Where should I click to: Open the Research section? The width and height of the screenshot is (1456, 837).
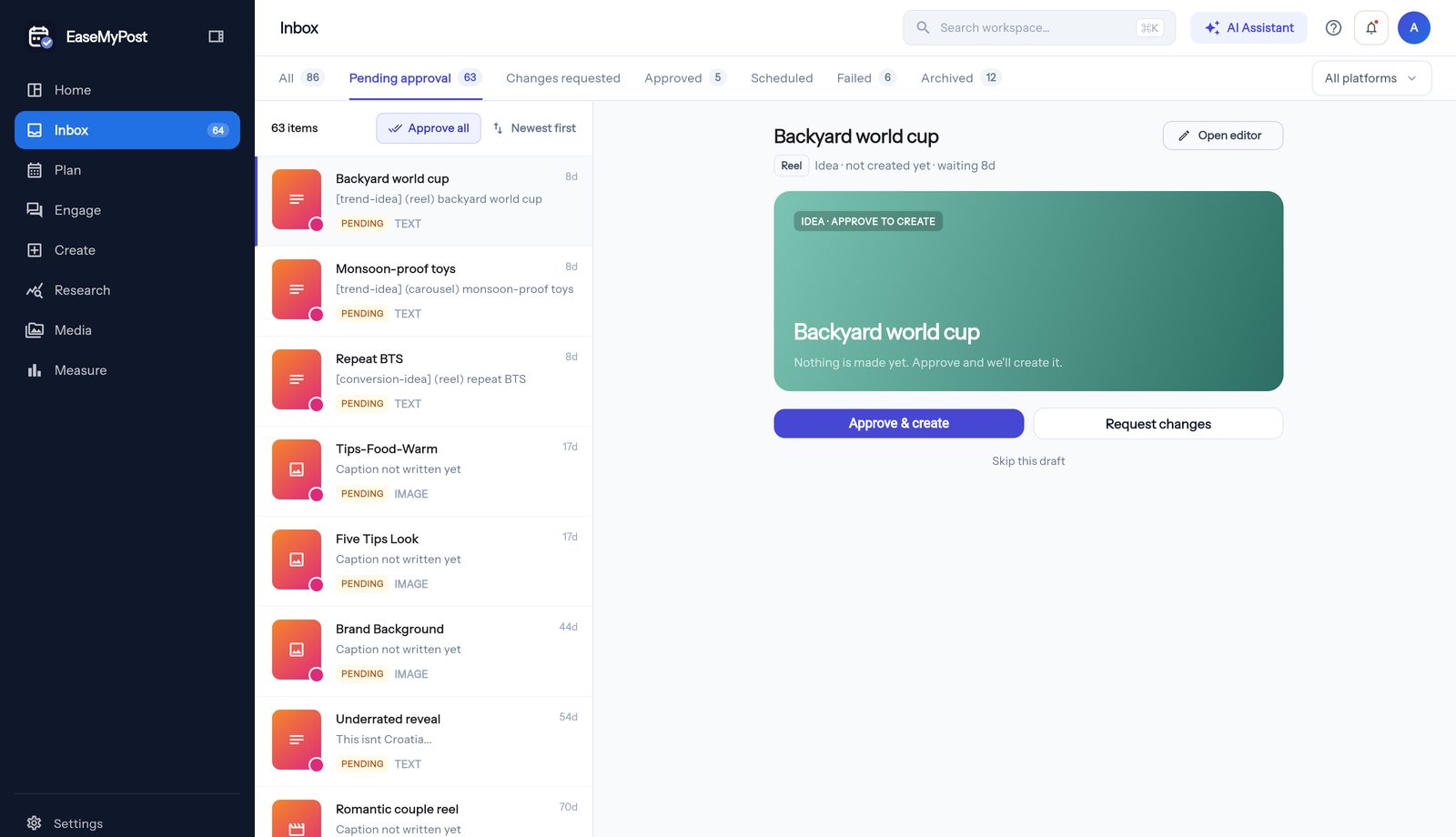coord(127,290)
